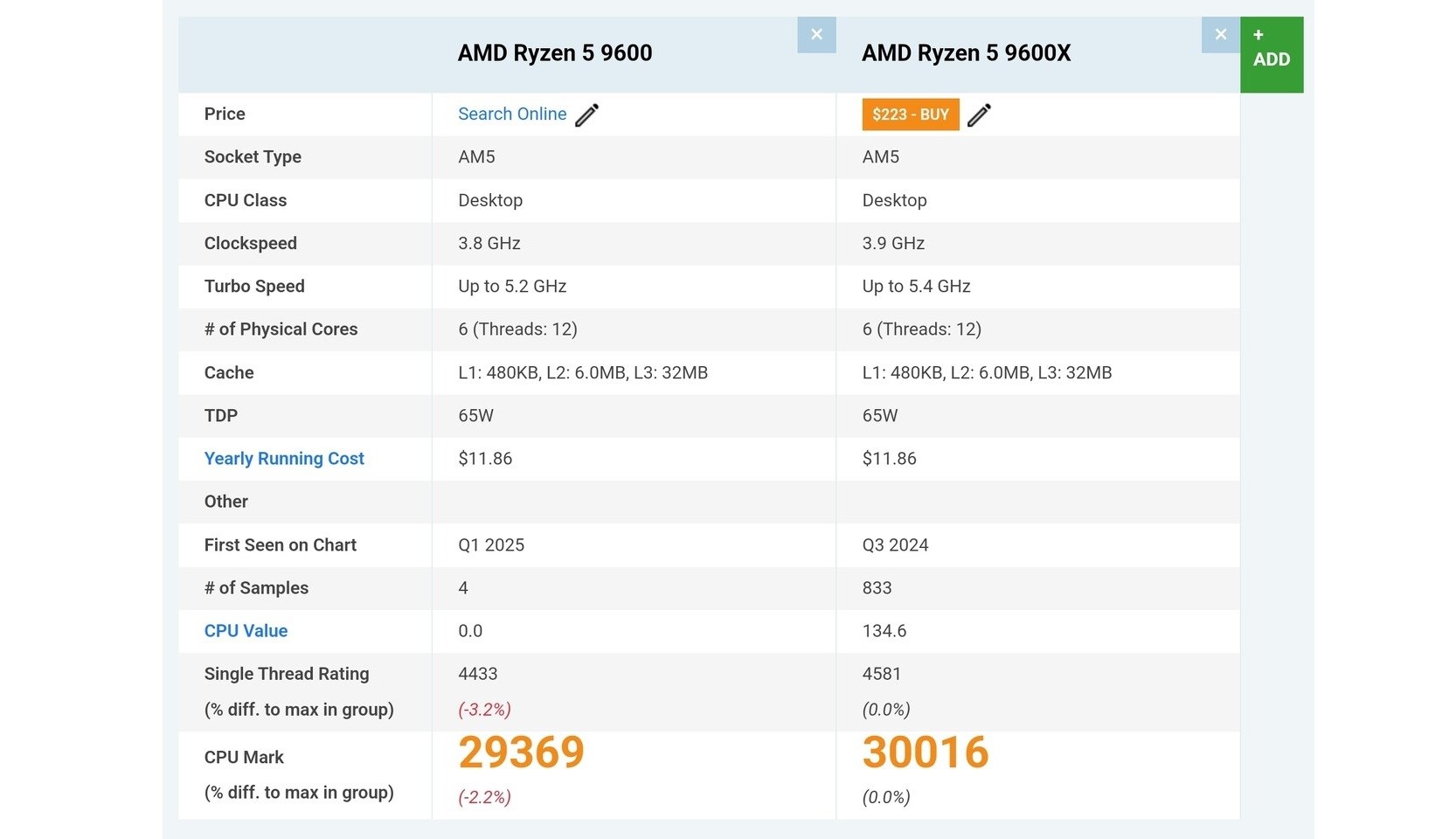Click the TDP row label

221,415
